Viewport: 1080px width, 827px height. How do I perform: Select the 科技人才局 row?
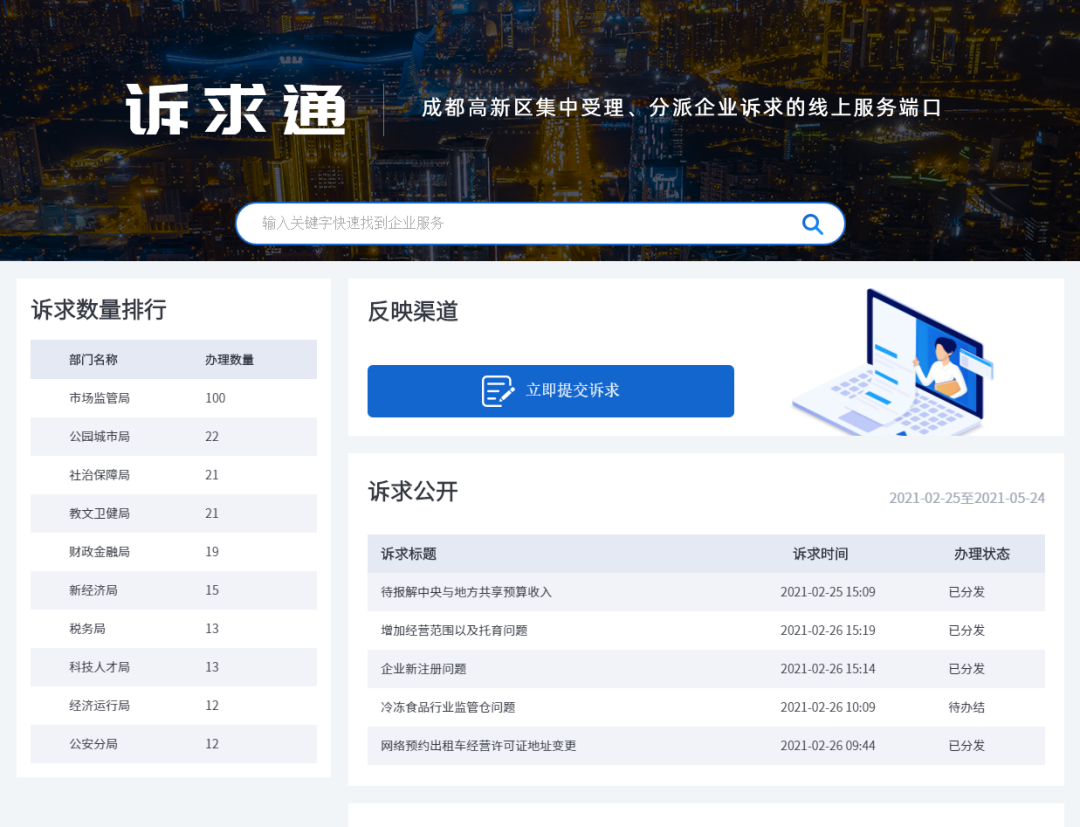point(174,667)
